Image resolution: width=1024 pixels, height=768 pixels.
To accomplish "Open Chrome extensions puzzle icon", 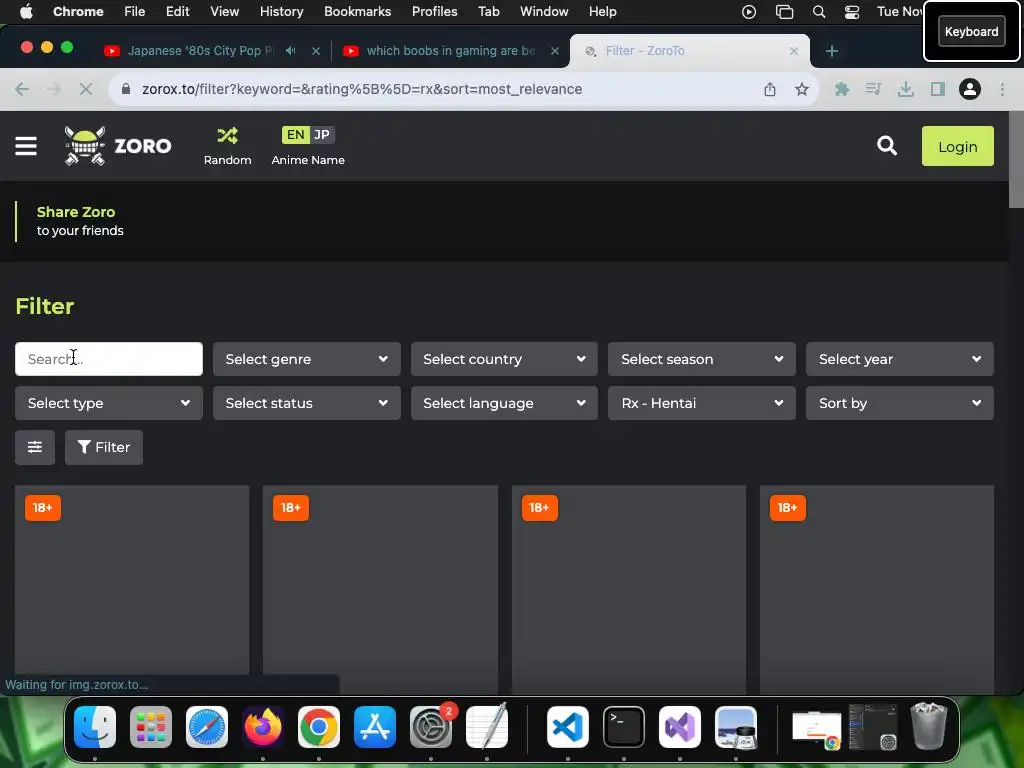I will tap(842, 89).
